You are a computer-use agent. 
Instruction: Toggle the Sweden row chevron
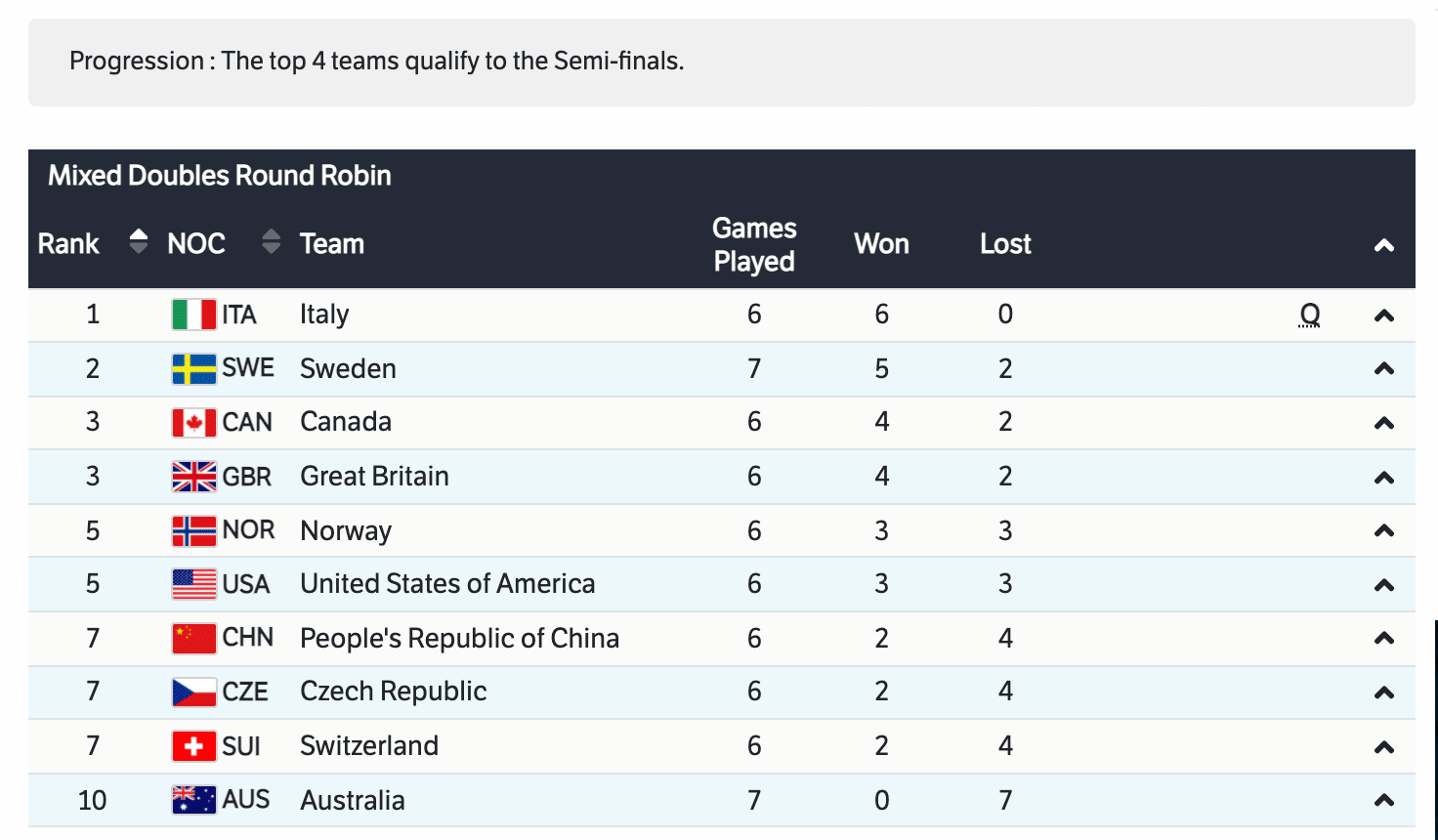pyautogui.click(x=1383, y=369)
